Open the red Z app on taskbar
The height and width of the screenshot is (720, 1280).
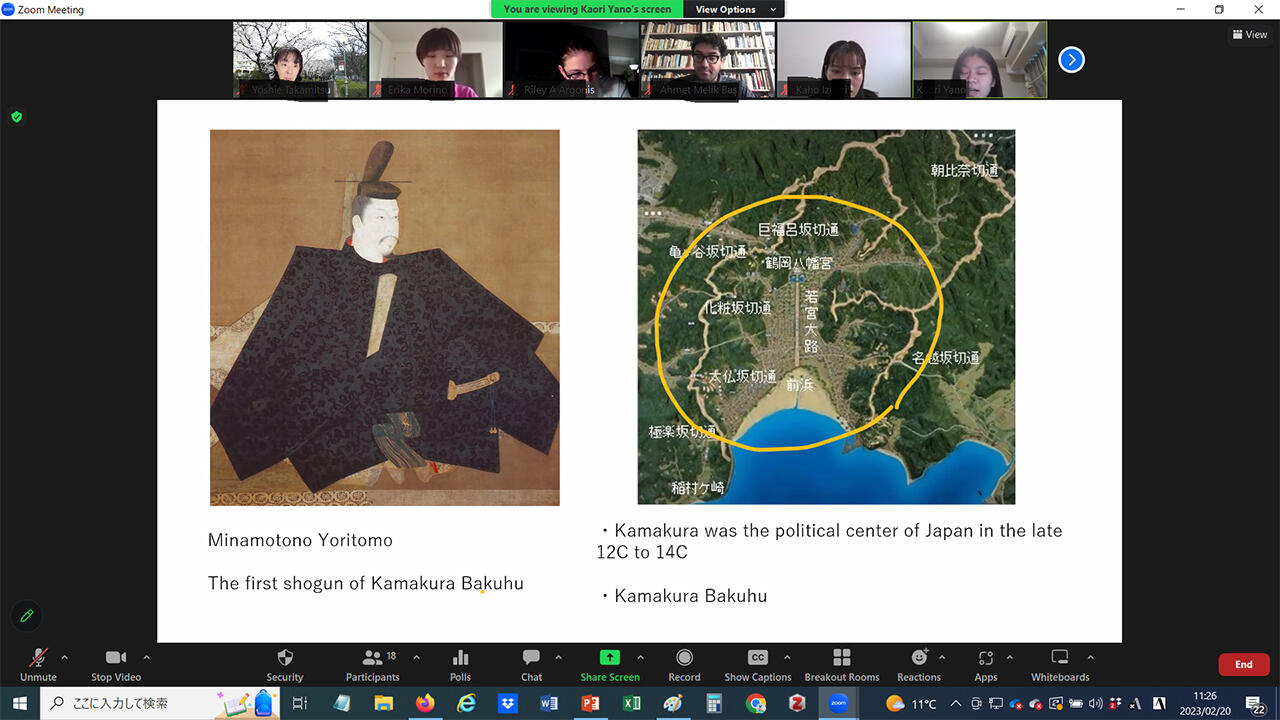coord(797,703)
